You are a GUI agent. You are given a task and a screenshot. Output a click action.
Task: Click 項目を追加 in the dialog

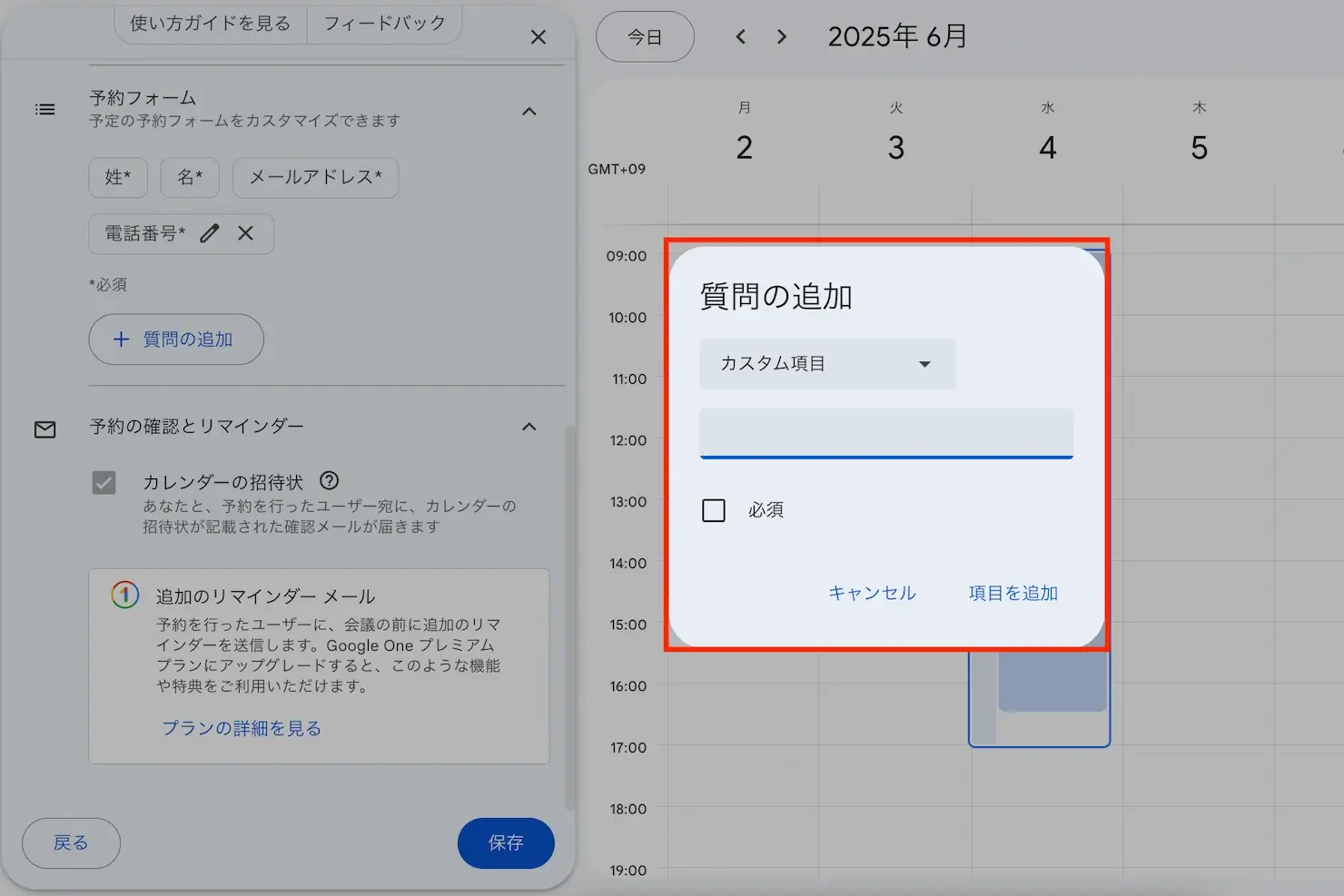click(1013, 593)
